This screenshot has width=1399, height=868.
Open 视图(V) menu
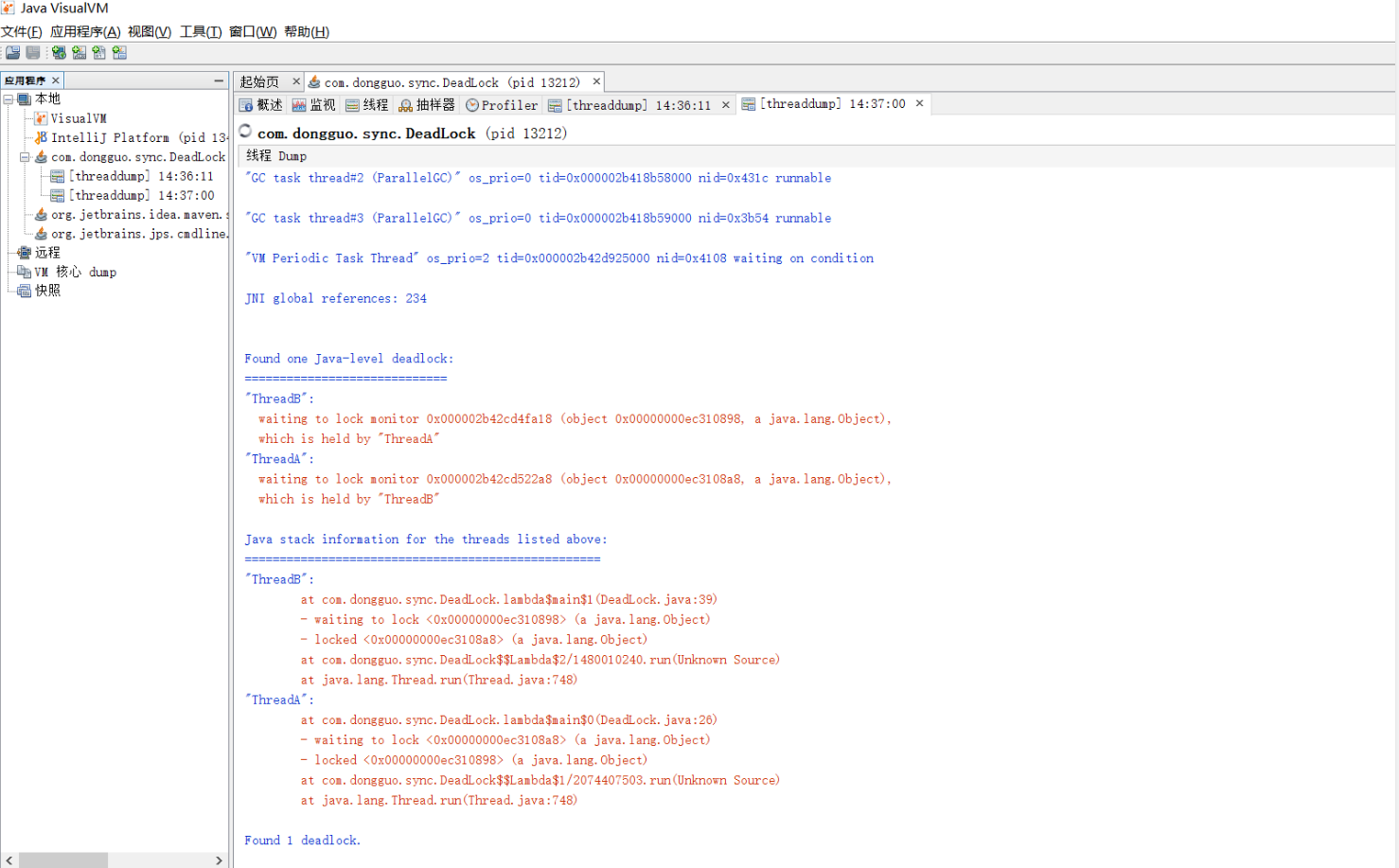tap(150, 31)
